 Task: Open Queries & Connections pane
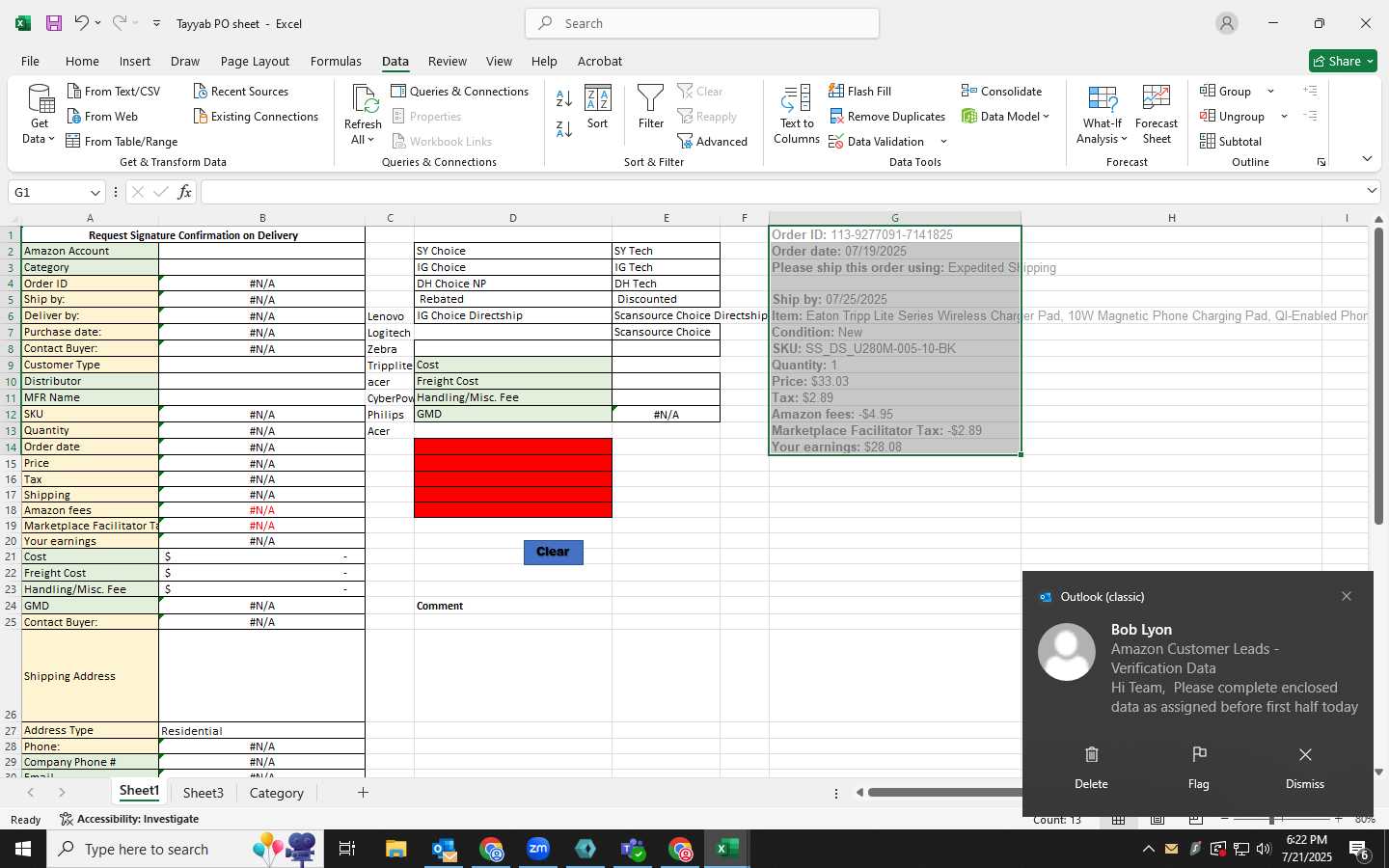pyautogui.click(x=460, y=91)
